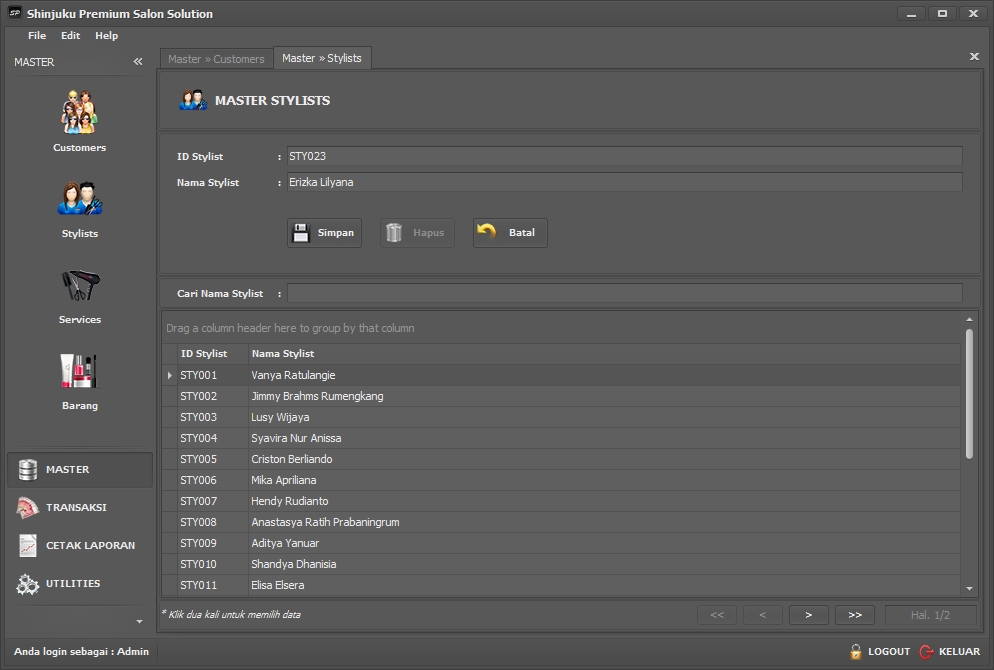Click the Cari Nama Stylist search field

(x=624, y=294)
